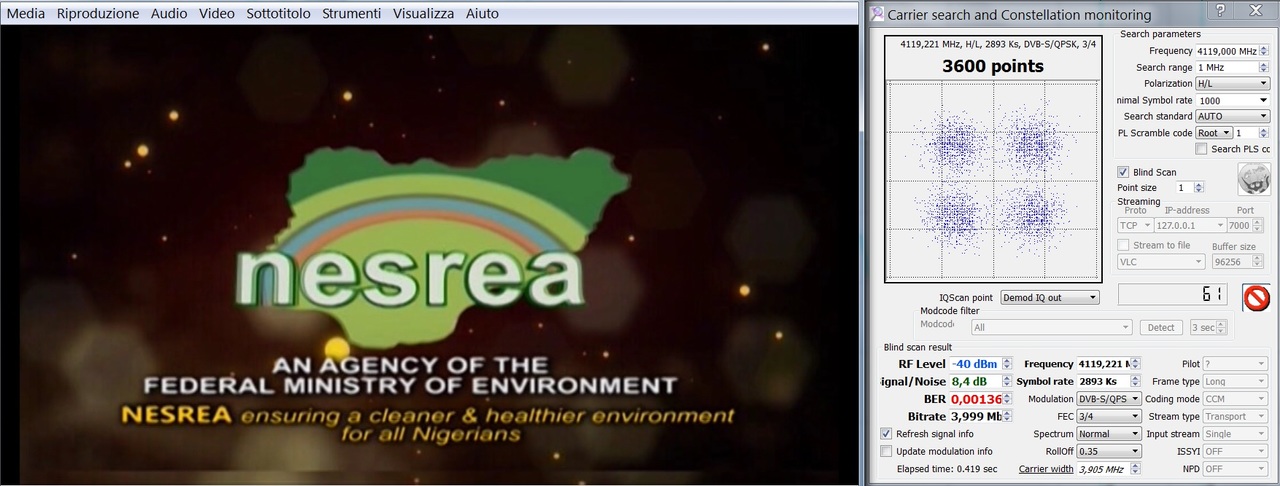Enable Update modulation info checkbox
Viewport: 1280px width, 486px height.
[x=886, y=451]
